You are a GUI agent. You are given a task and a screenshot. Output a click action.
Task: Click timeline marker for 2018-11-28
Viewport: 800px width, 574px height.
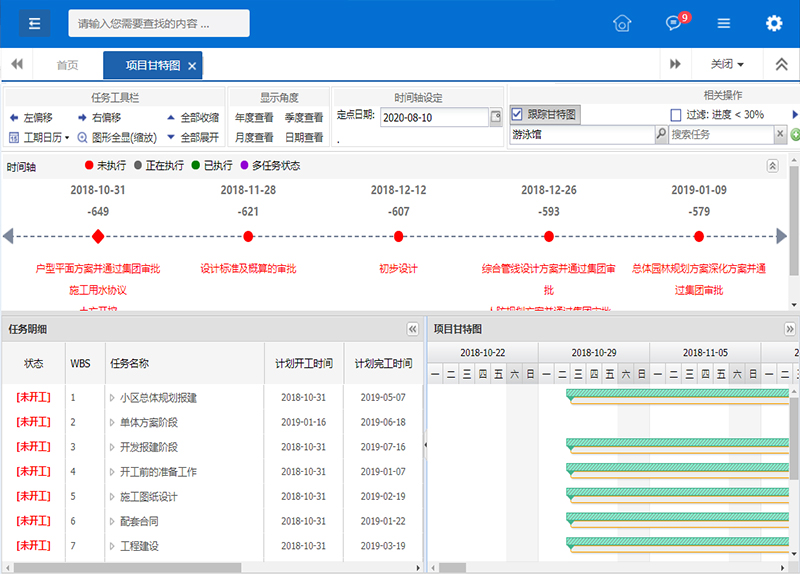coord(248,236)
